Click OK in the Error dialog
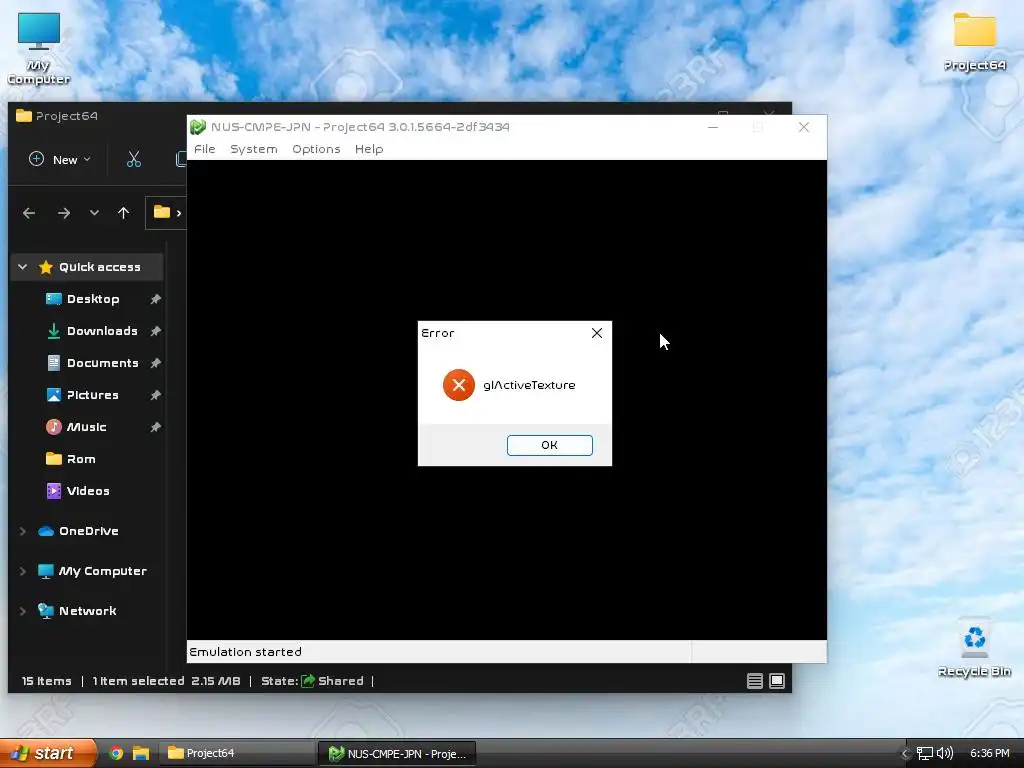The image size is (1024, 768). 549,445
